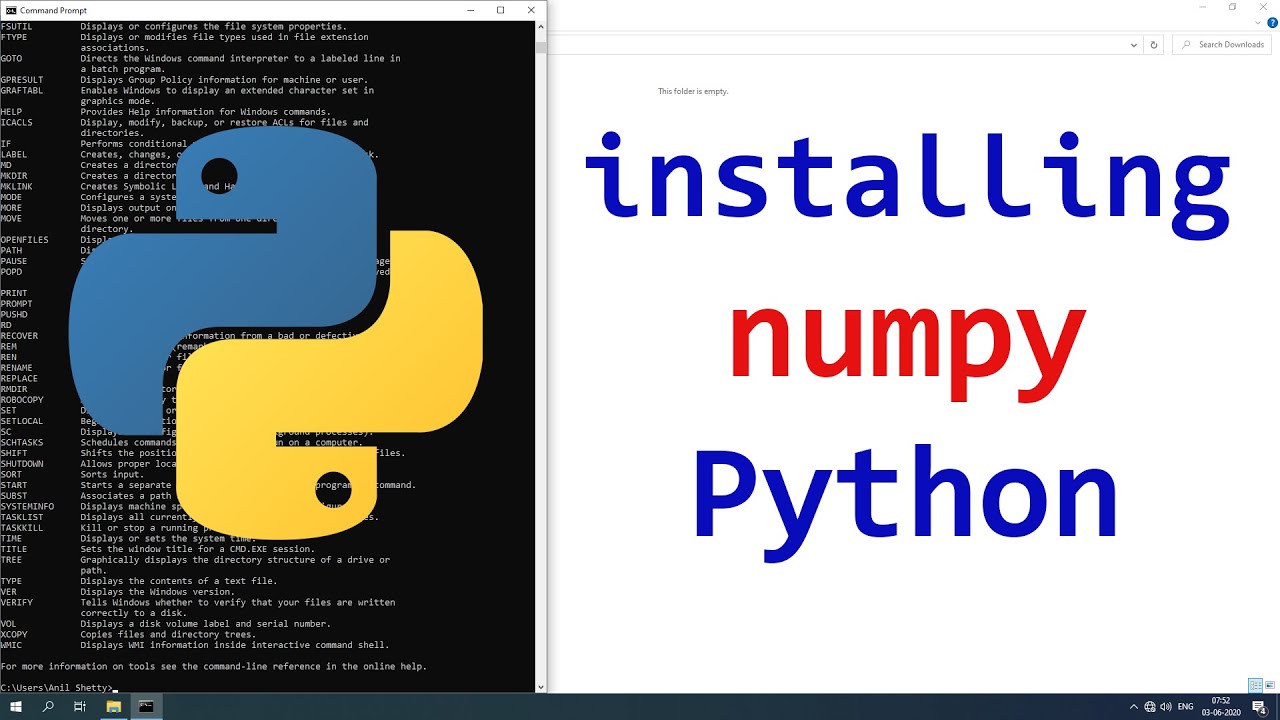
Task: Click the RECOVER command name
Action: pos(19,336)
